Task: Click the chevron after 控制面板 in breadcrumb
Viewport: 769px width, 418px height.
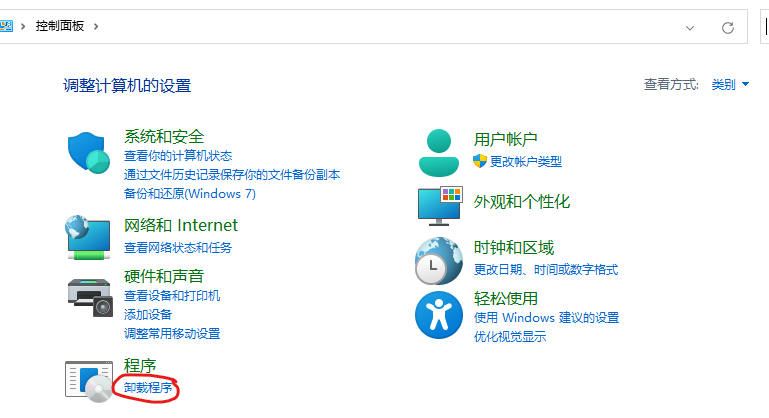Action: 96,25
